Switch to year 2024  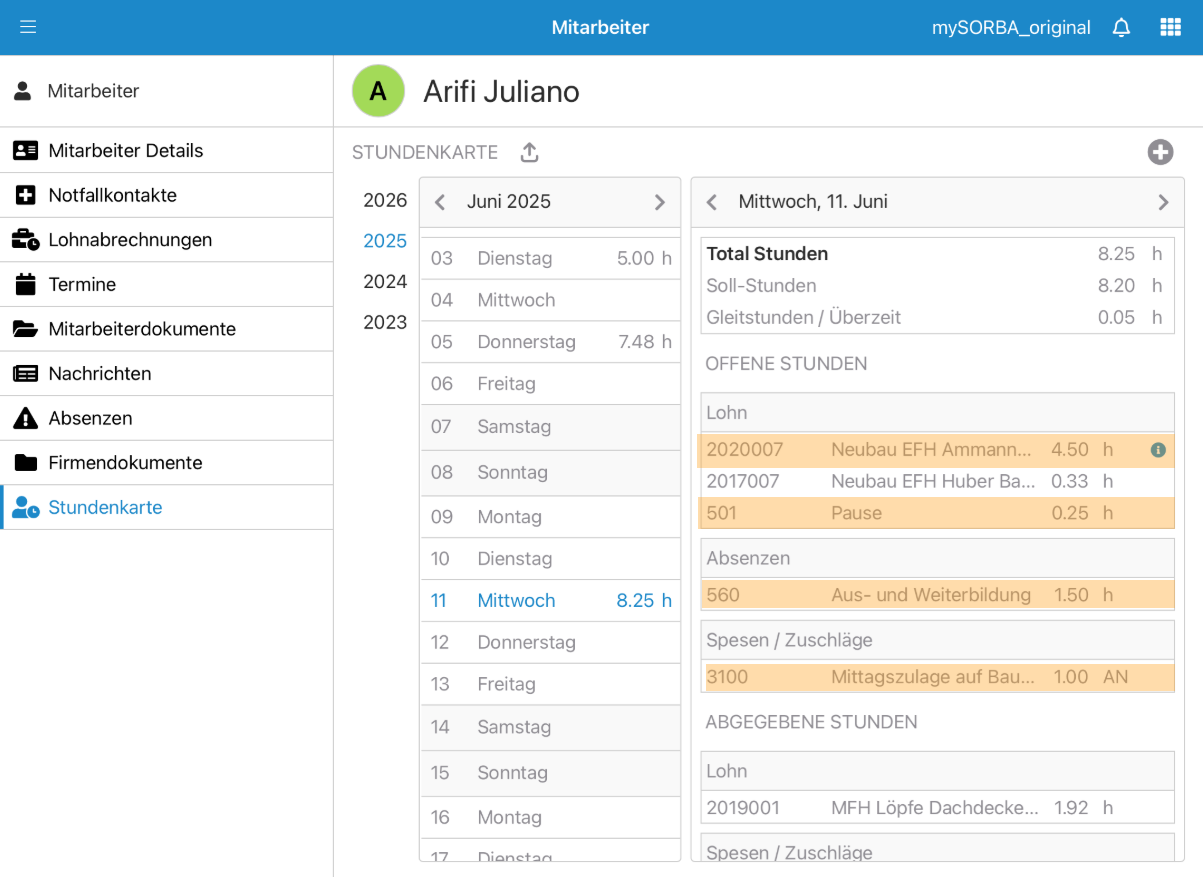385,282
